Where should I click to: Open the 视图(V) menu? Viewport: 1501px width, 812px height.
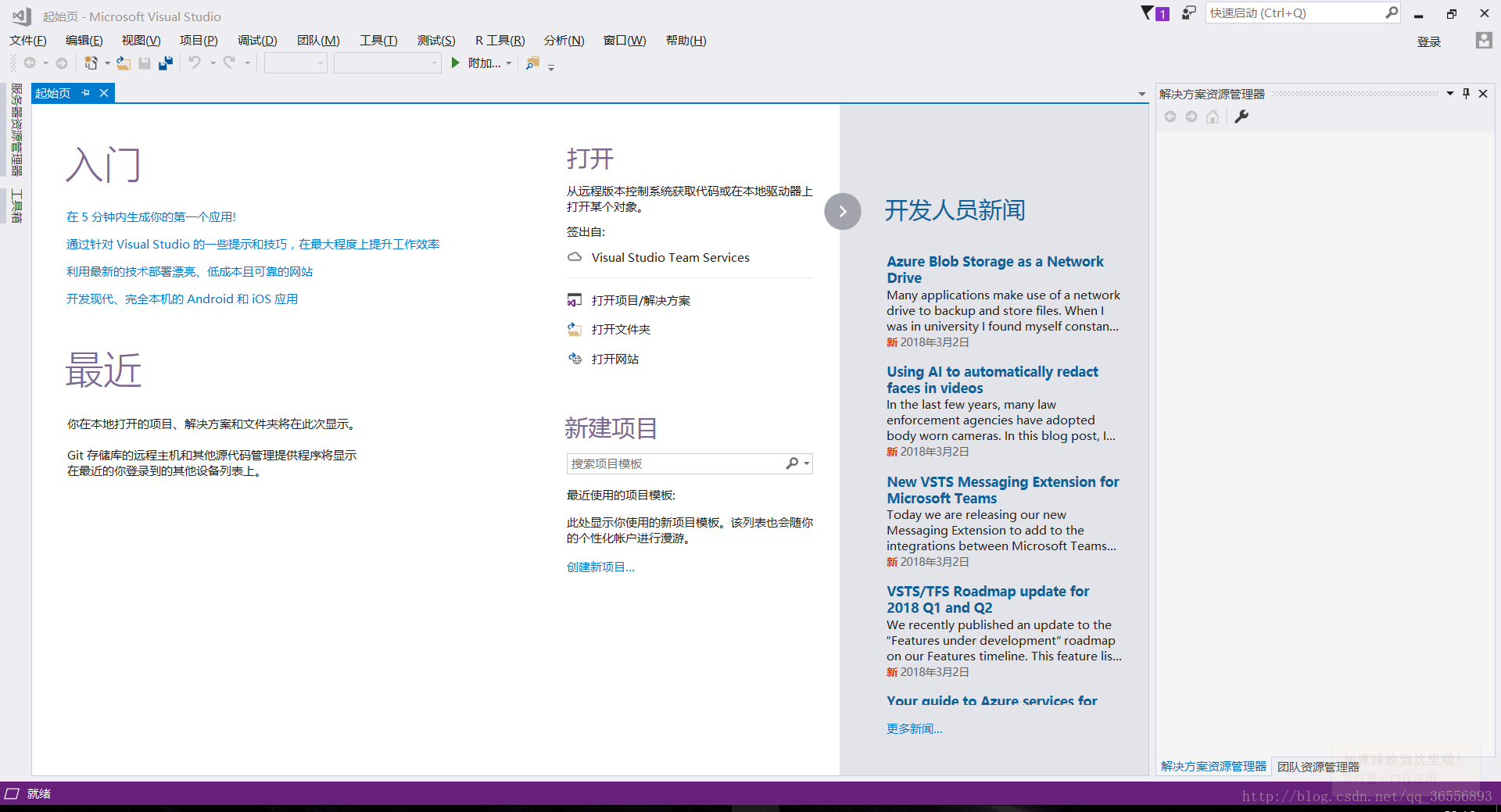[x=141, y=41]
